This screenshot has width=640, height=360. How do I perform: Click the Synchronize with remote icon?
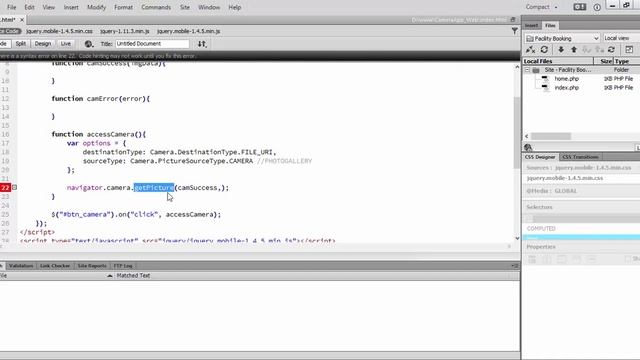(x=611, y=49)
